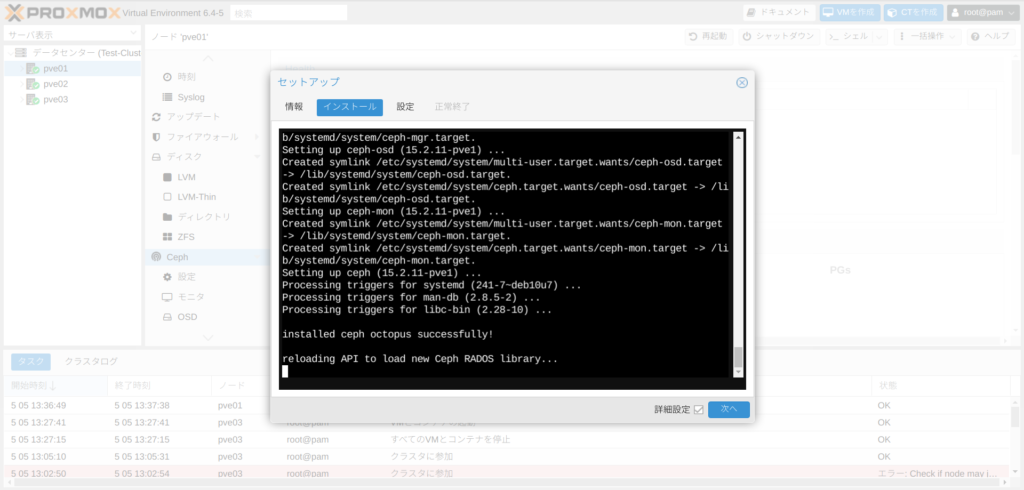Screen dimensions: 1024x490
Task: Select the error task row 13:02:50
Action: click(506, 474)
